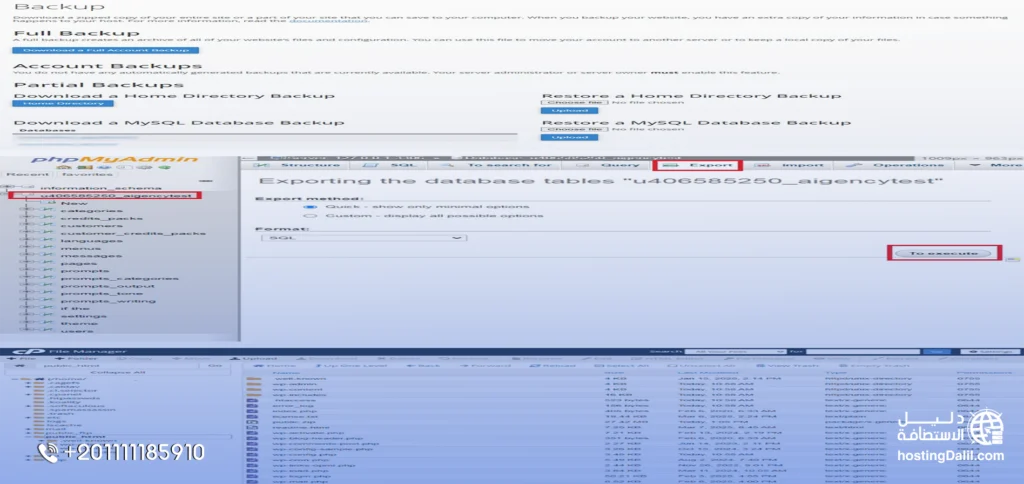Screen dimensions: 1024x484
Task: Select the prompts_writing table in the tree
Action: coord(108,301)
